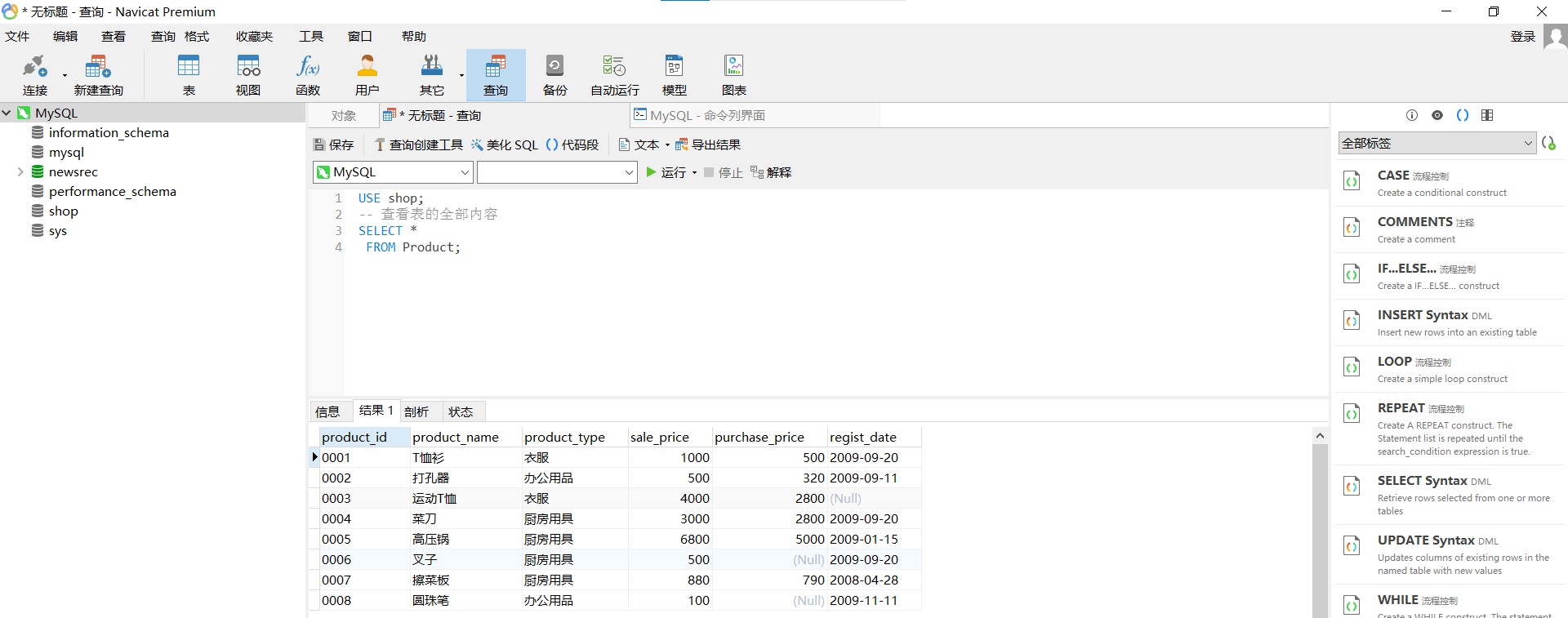Viewport: 1568px width, 618px height.
Task: Open the empty database selector dropdown
Action: [x=557, y=172]
